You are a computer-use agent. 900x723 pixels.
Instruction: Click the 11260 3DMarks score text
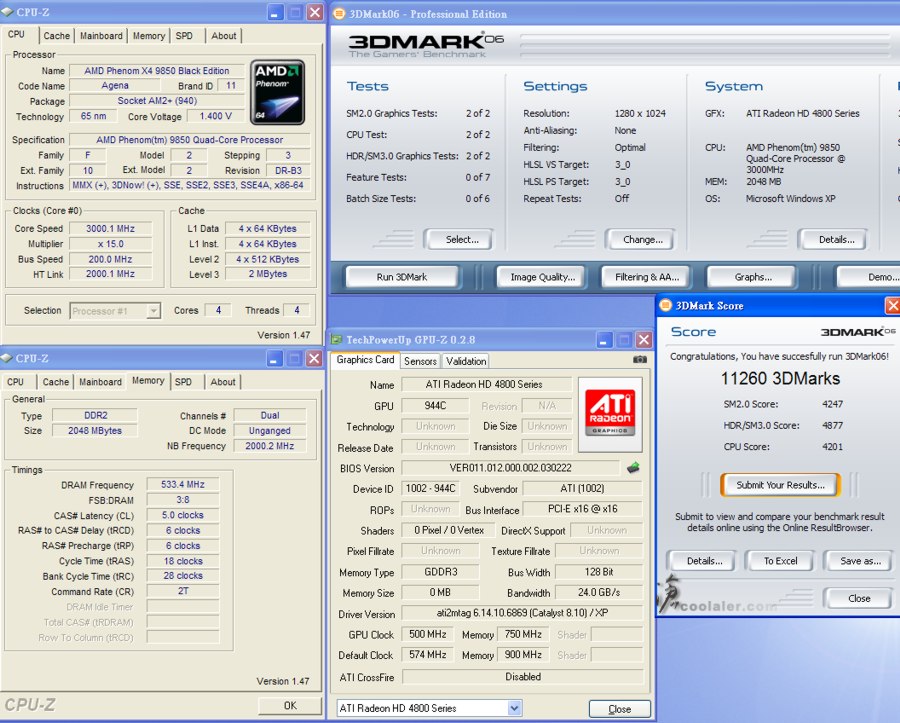coord(780,379)
